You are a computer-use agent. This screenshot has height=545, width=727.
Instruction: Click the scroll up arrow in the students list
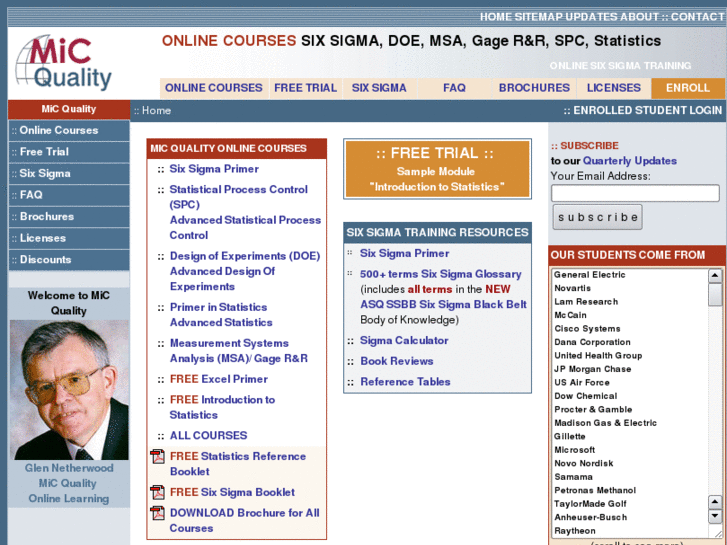[715, 276]
